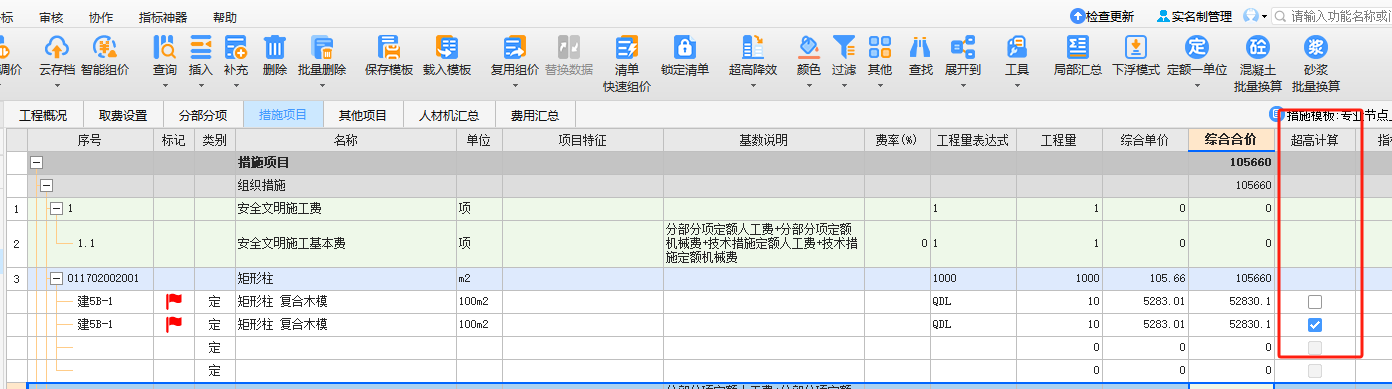The image size is (1392, 389).
Task: Click the 局部汇总 partial summary icon
Action: click(1078, 47)
